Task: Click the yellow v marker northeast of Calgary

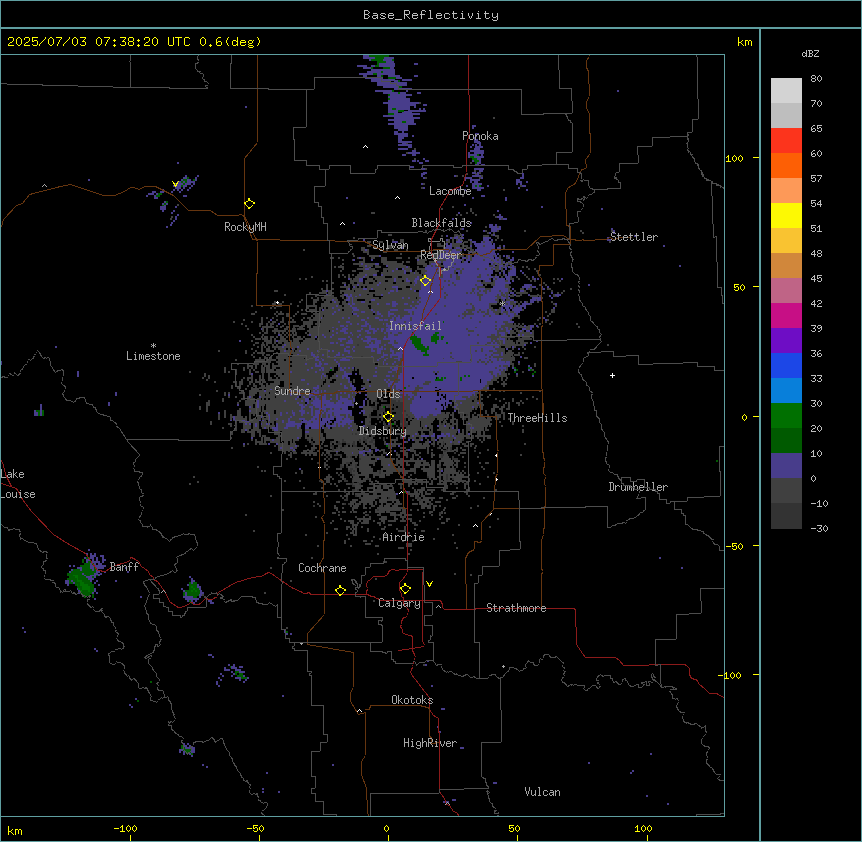Action: (429, 584)
